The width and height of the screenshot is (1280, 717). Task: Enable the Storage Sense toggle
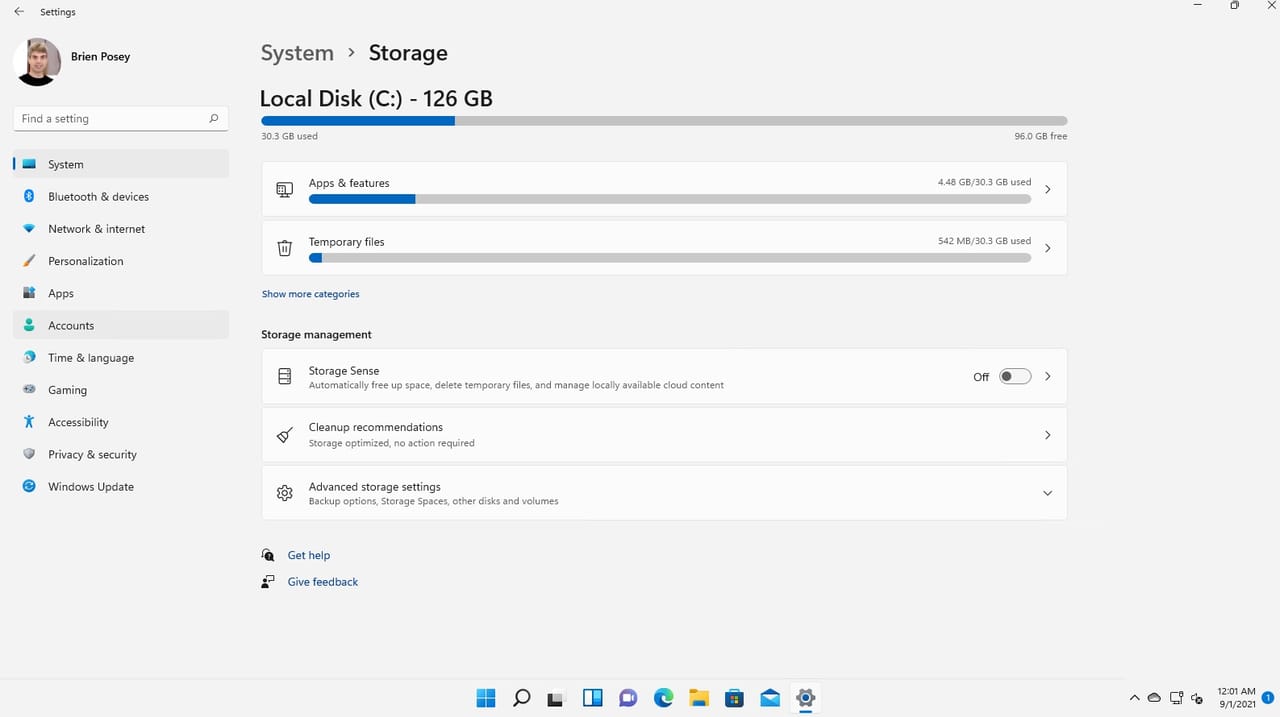[1014, 376]
